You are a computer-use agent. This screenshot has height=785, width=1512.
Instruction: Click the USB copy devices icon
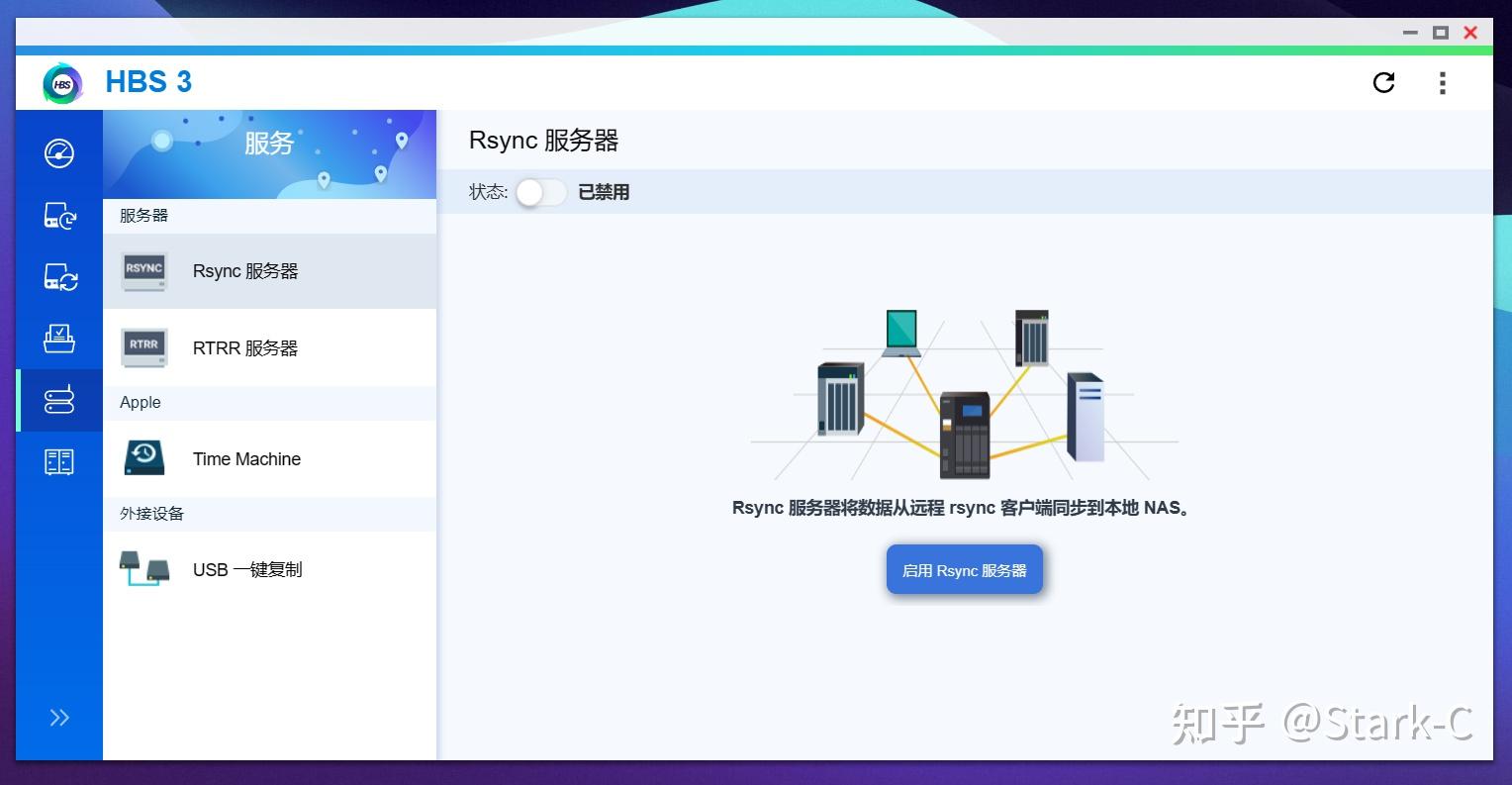pos(143,568)
